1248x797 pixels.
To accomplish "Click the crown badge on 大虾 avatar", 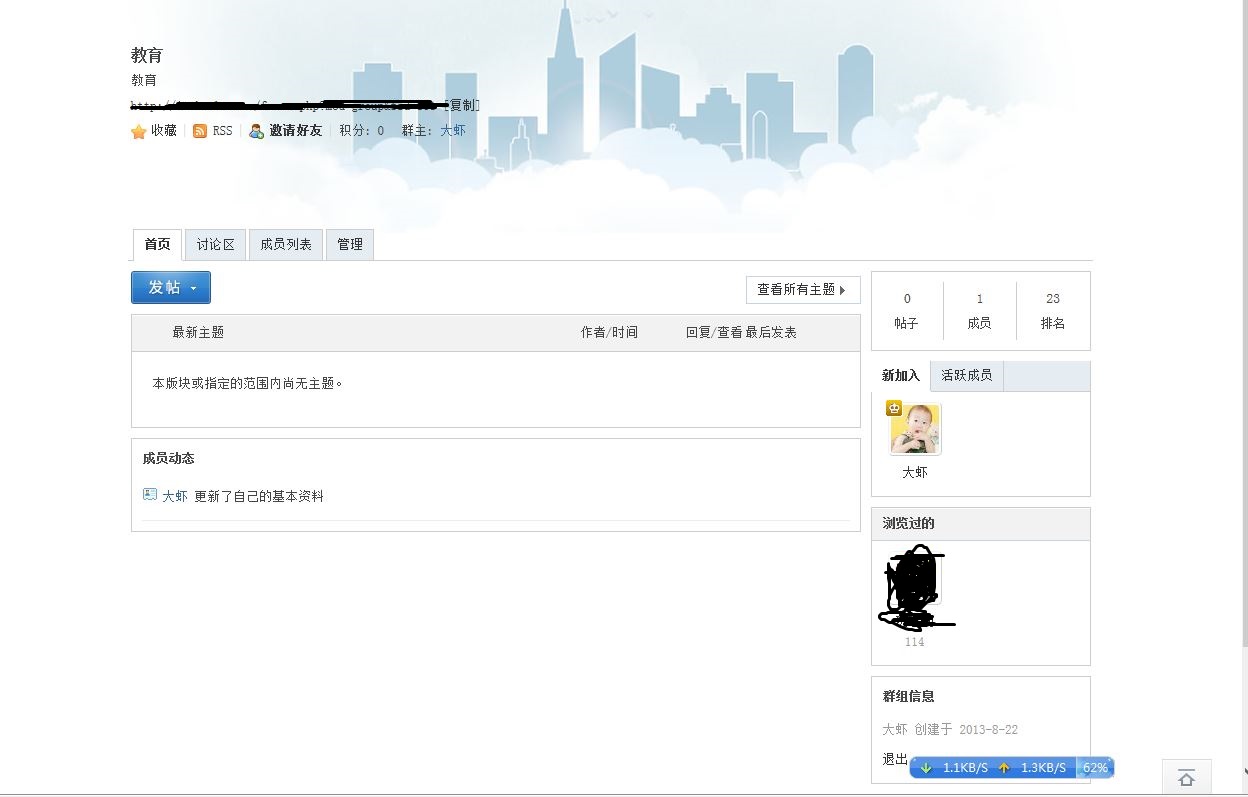I will pyautogui.click(x=894, y=408).
